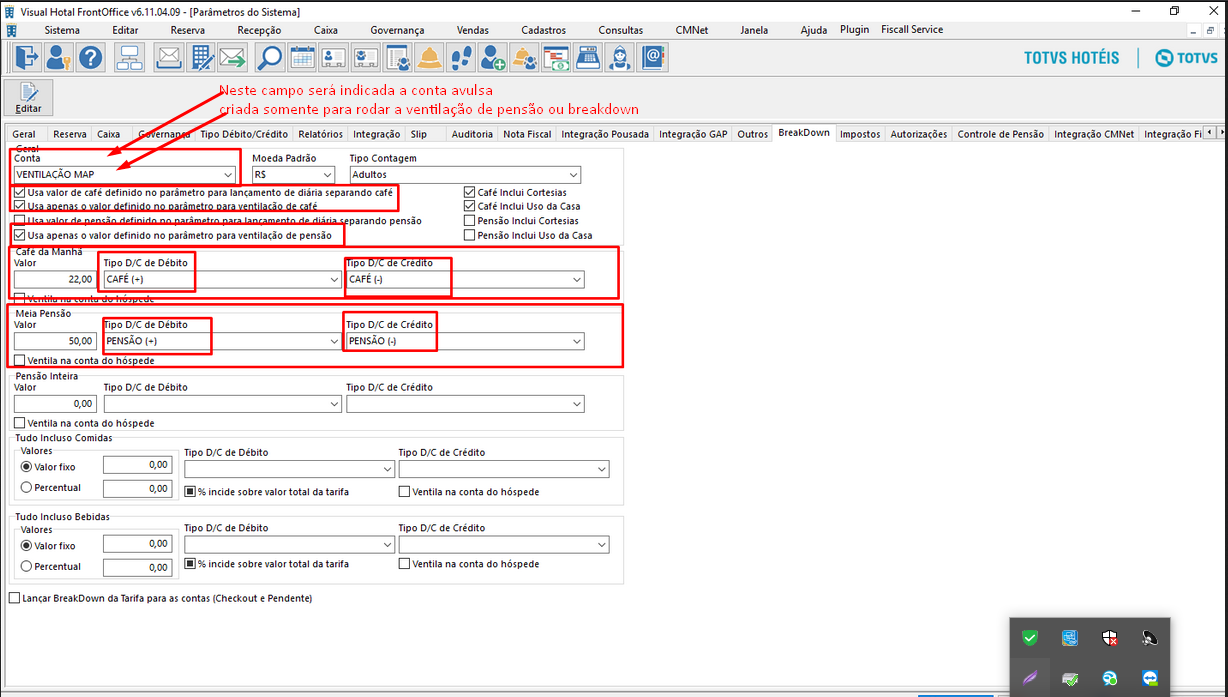Open Meia Pensão crédito dropdown PENSÃO (-)
Viewport: 1228px width, 697px height.
click(465, 341)
